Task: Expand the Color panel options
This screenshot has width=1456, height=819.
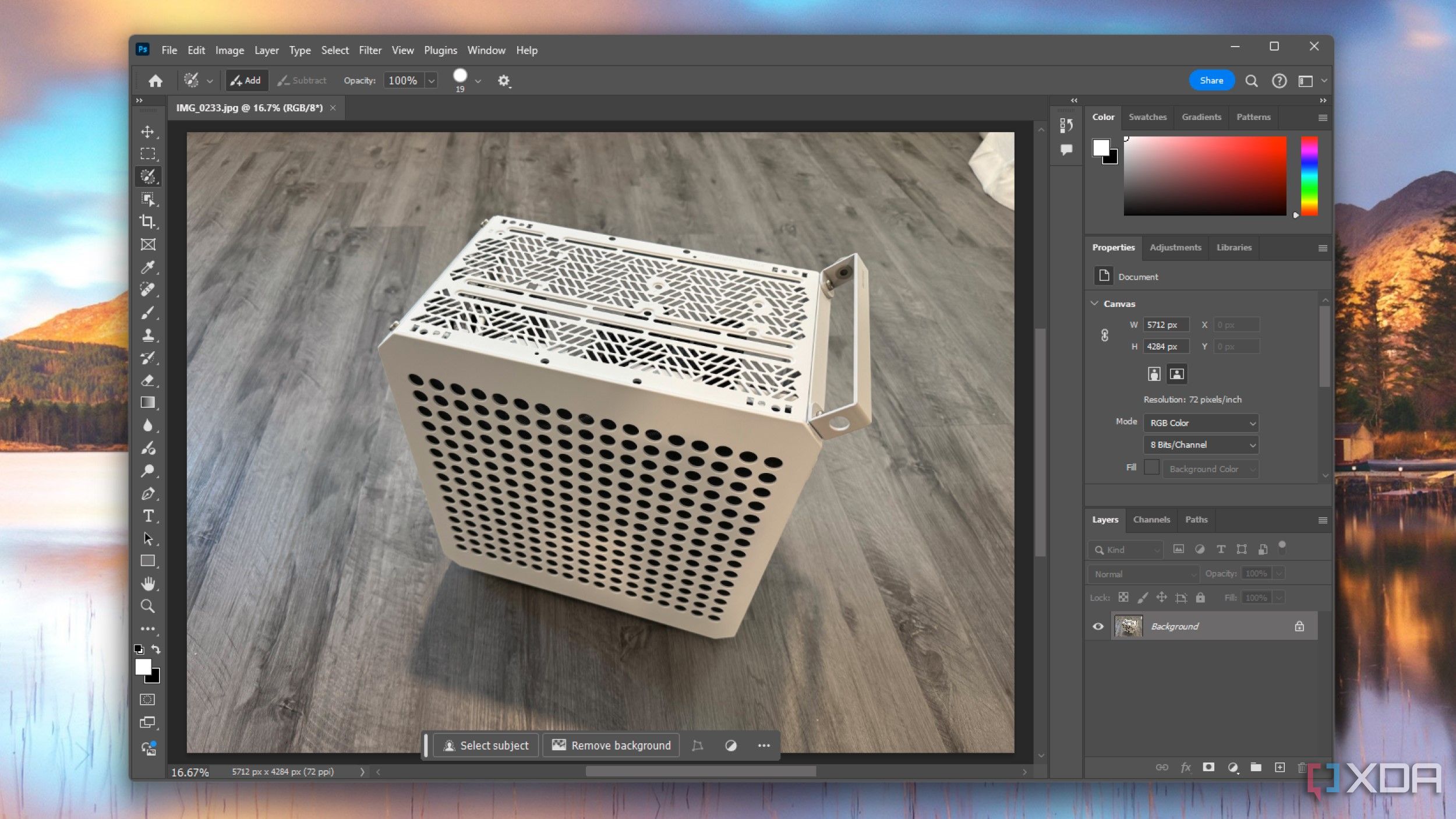Action: tap(1322, 116)
